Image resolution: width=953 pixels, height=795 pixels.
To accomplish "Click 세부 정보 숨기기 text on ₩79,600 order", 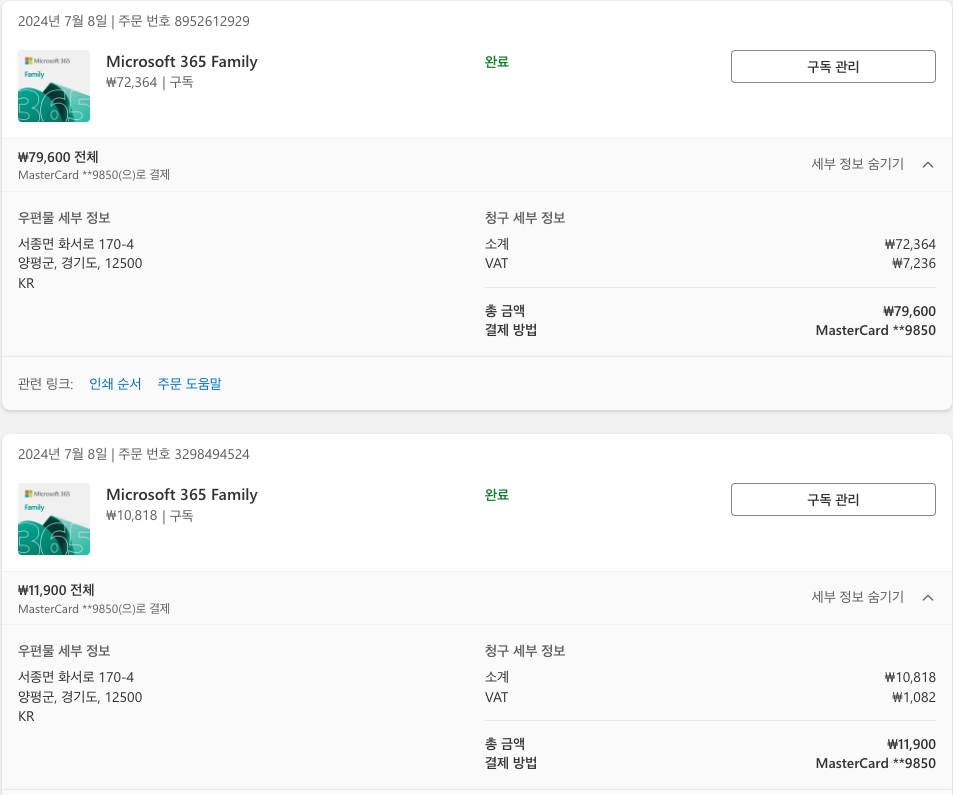I will 857,165.
